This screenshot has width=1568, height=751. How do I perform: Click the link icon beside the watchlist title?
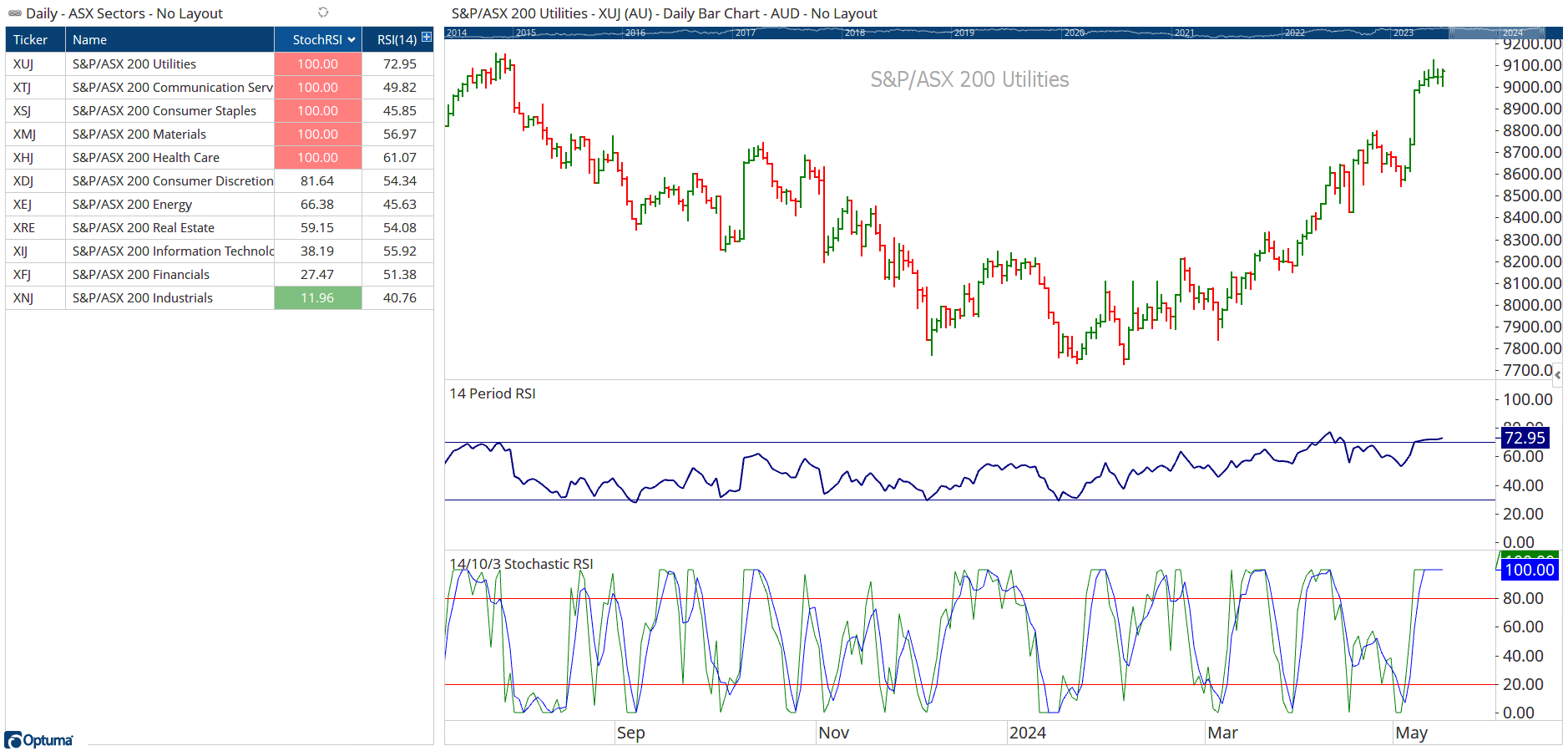click(x=15, y=13)
